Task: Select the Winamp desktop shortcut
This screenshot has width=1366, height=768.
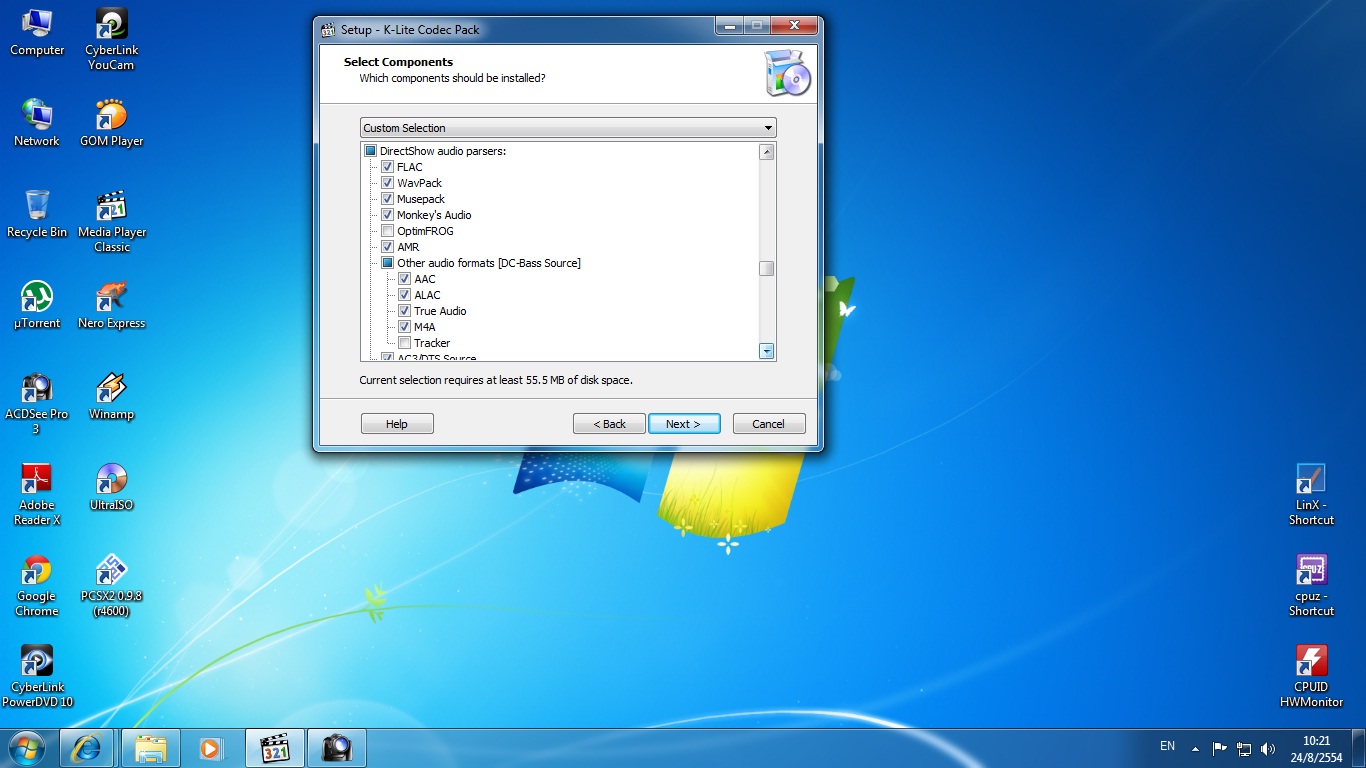Action: point(111,396)
